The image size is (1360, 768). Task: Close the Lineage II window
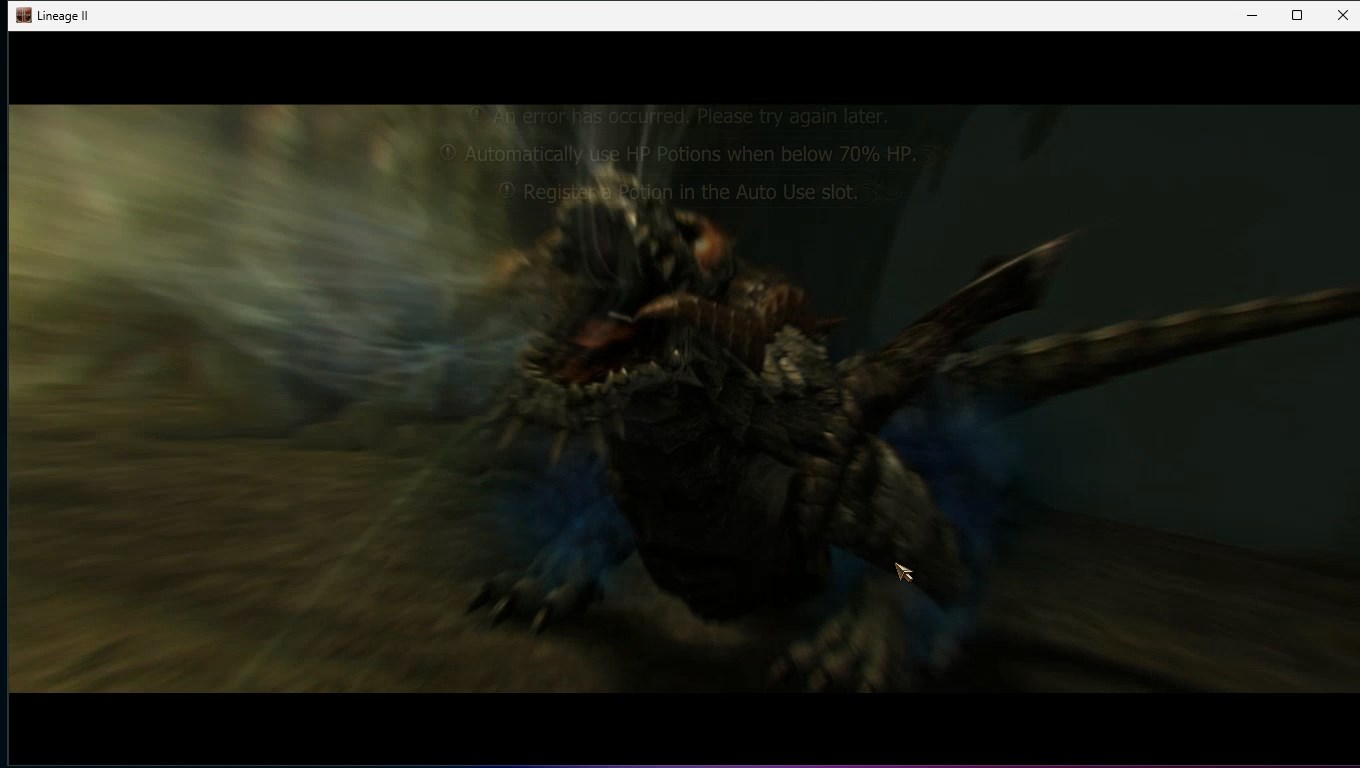pos(1342,15)
